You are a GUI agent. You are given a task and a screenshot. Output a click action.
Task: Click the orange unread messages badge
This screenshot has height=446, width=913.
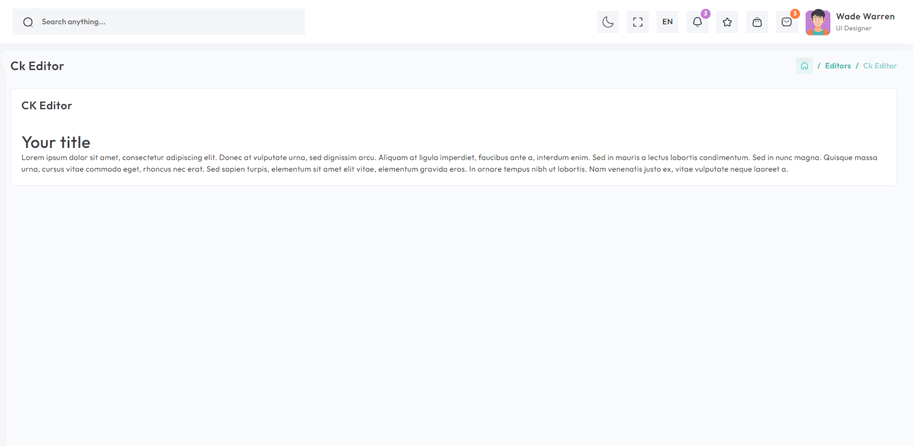(795, 14)
